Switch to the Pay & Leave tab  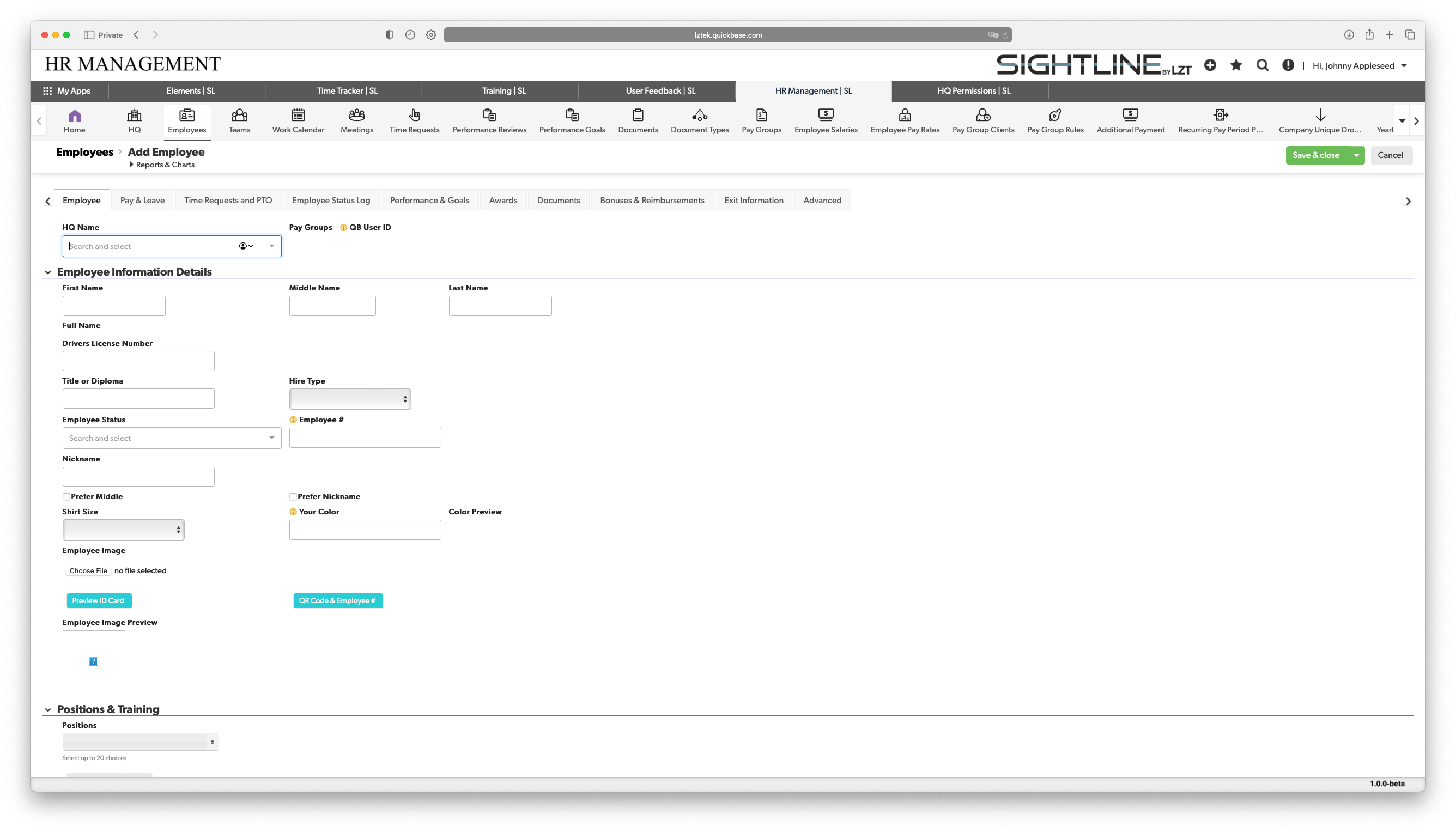pyautogui.click(x=142, y=201)
